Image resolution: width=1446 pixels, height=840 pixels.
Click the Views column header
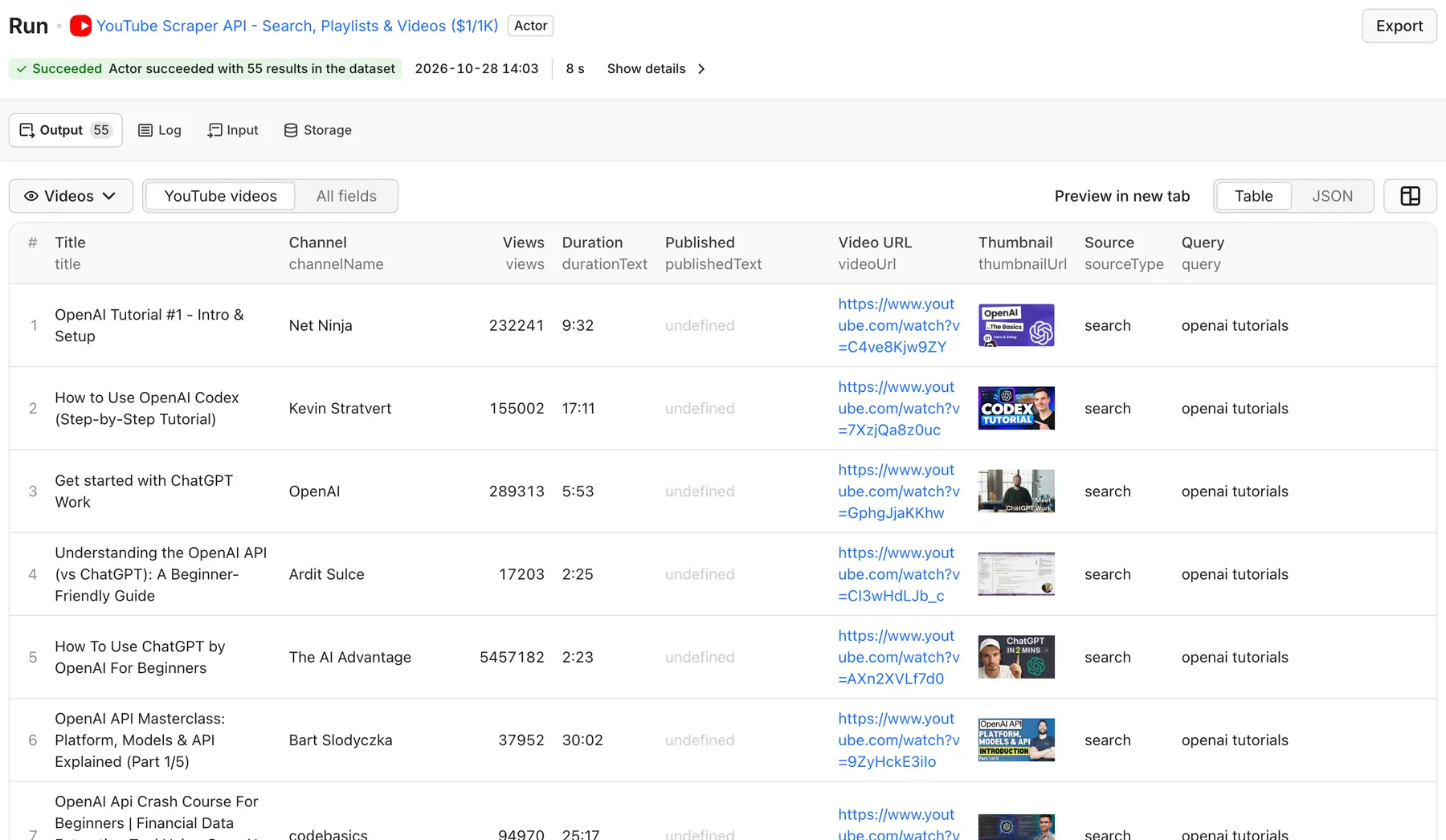pyautogui.click(x=523, y=243)
